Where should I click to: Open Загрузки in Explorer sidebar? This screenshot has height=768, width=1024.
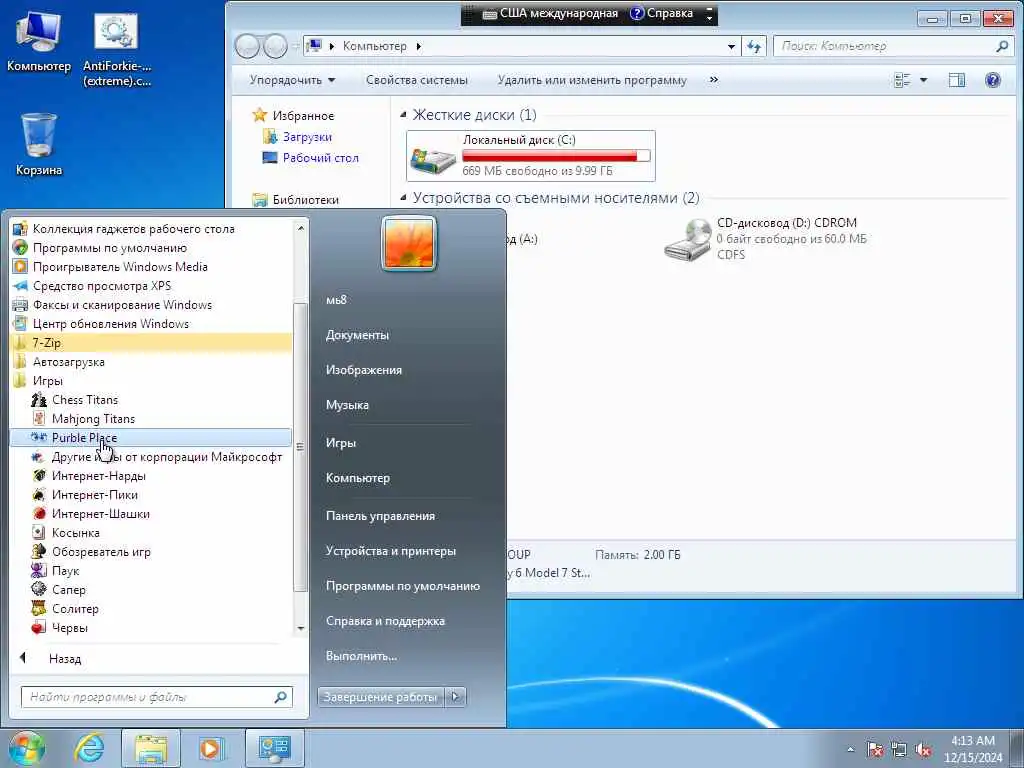pos(307,137)
